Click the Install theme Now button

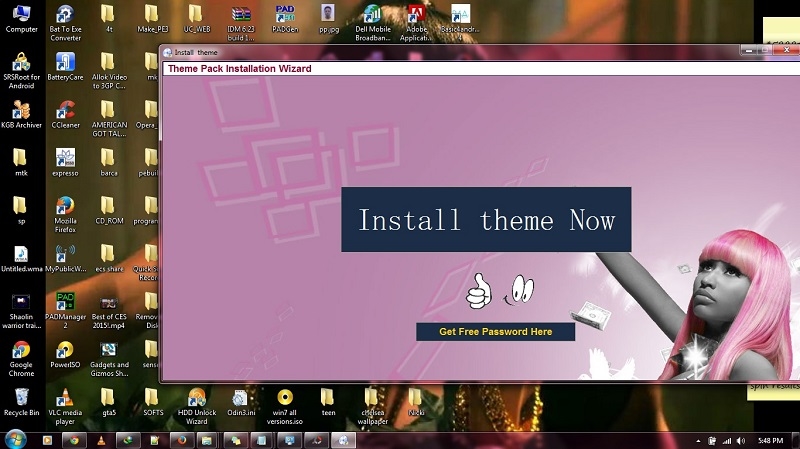(x=486, y=220)
